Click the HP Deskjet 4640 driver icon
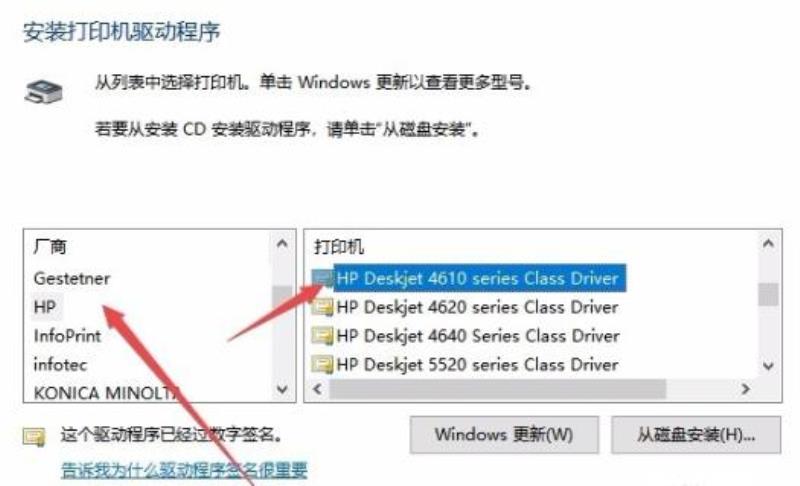The image size is (800, 486). click(x=322, y=336)
